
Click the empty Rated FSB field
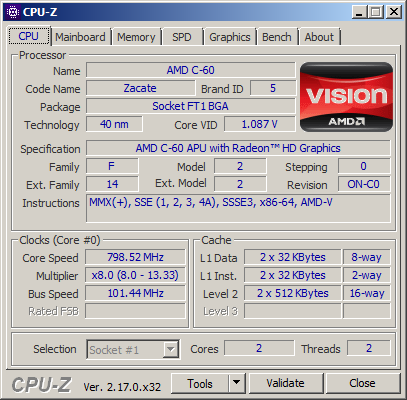pyautogui.click(x=135, y=311)
